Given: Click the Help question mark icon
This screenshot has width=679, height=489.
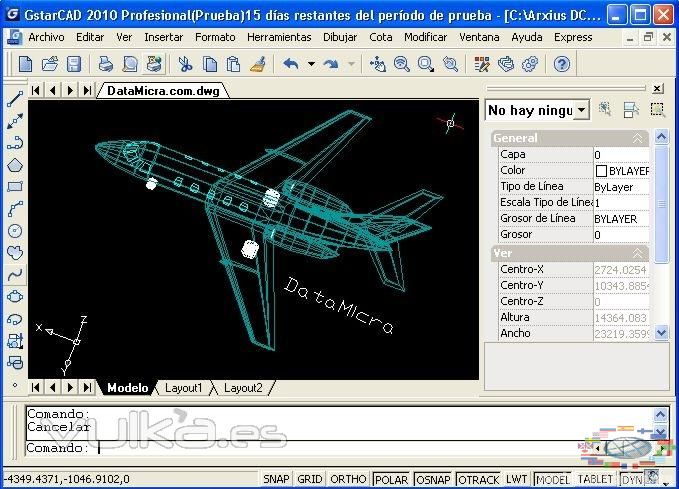Looking at the screenshot, I should tap(561, 64).
